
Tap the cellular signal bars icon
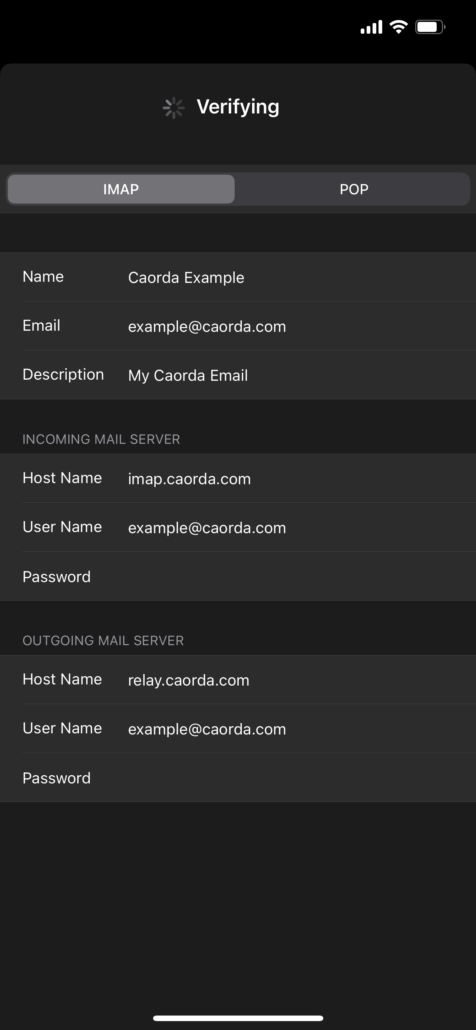coord(372,28)
